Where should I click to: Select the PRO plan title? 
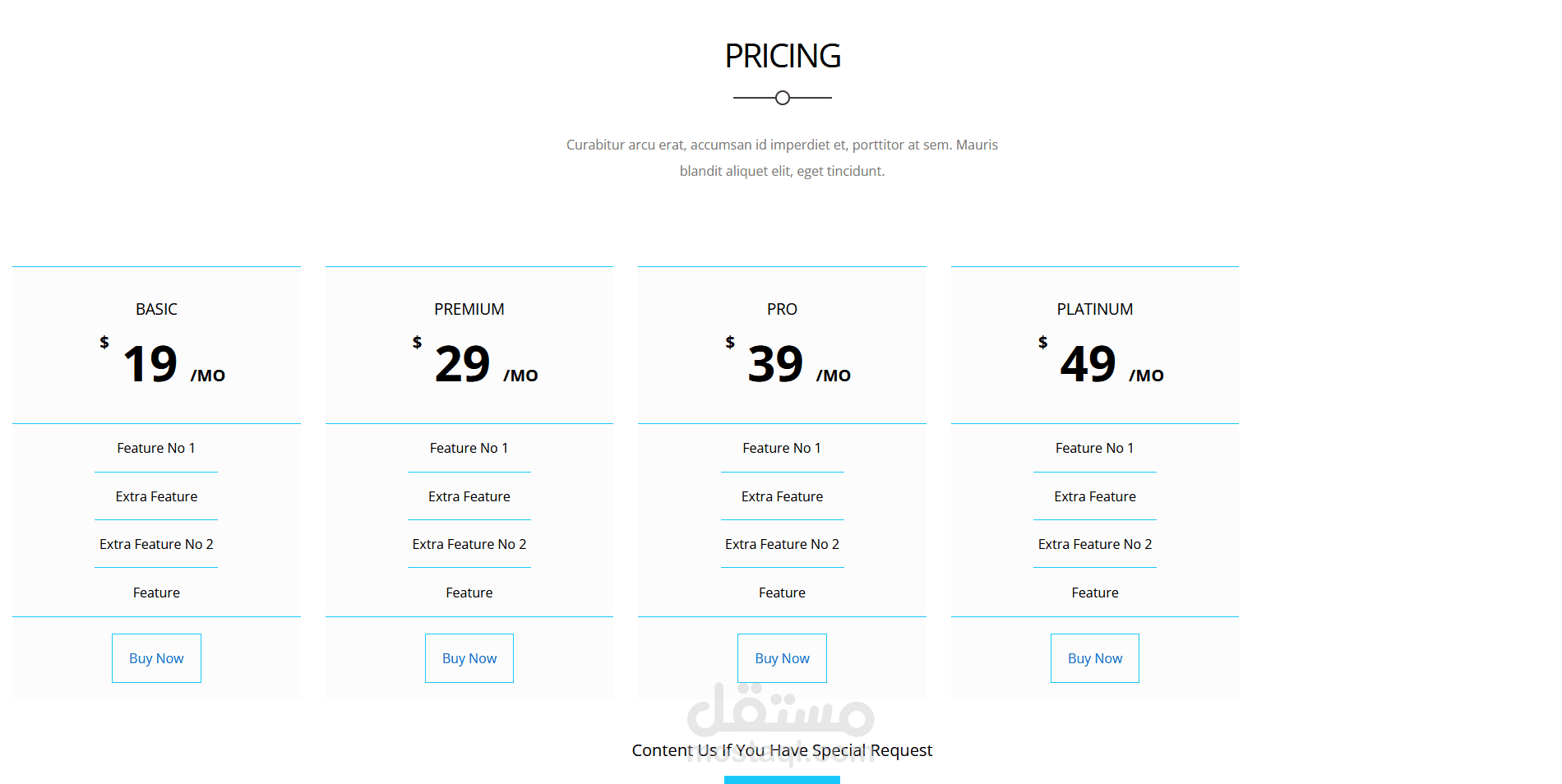click(x=782, y=309)
